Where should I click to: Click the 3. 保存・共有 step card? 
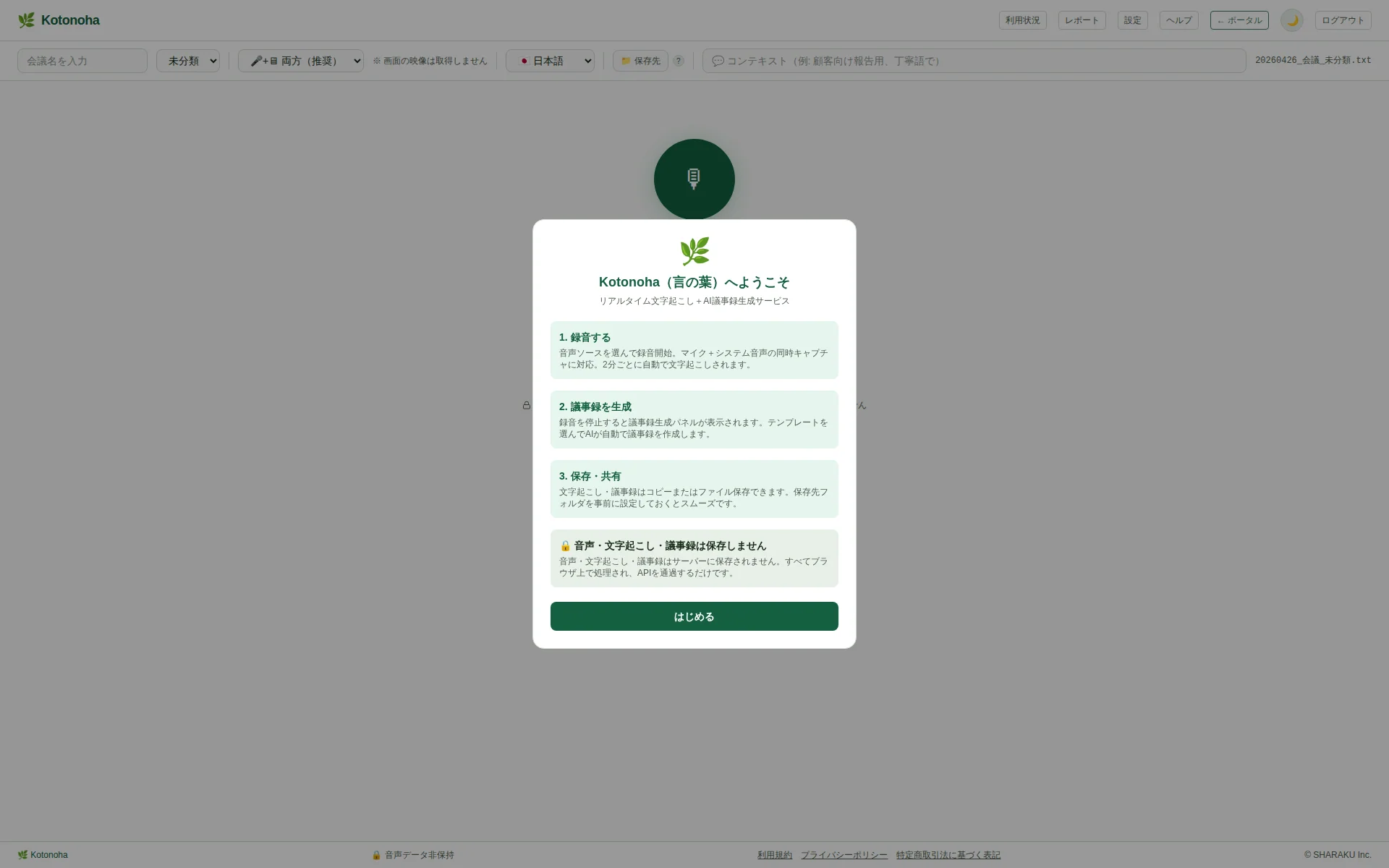pyautogui.click(x=694, y=489)
